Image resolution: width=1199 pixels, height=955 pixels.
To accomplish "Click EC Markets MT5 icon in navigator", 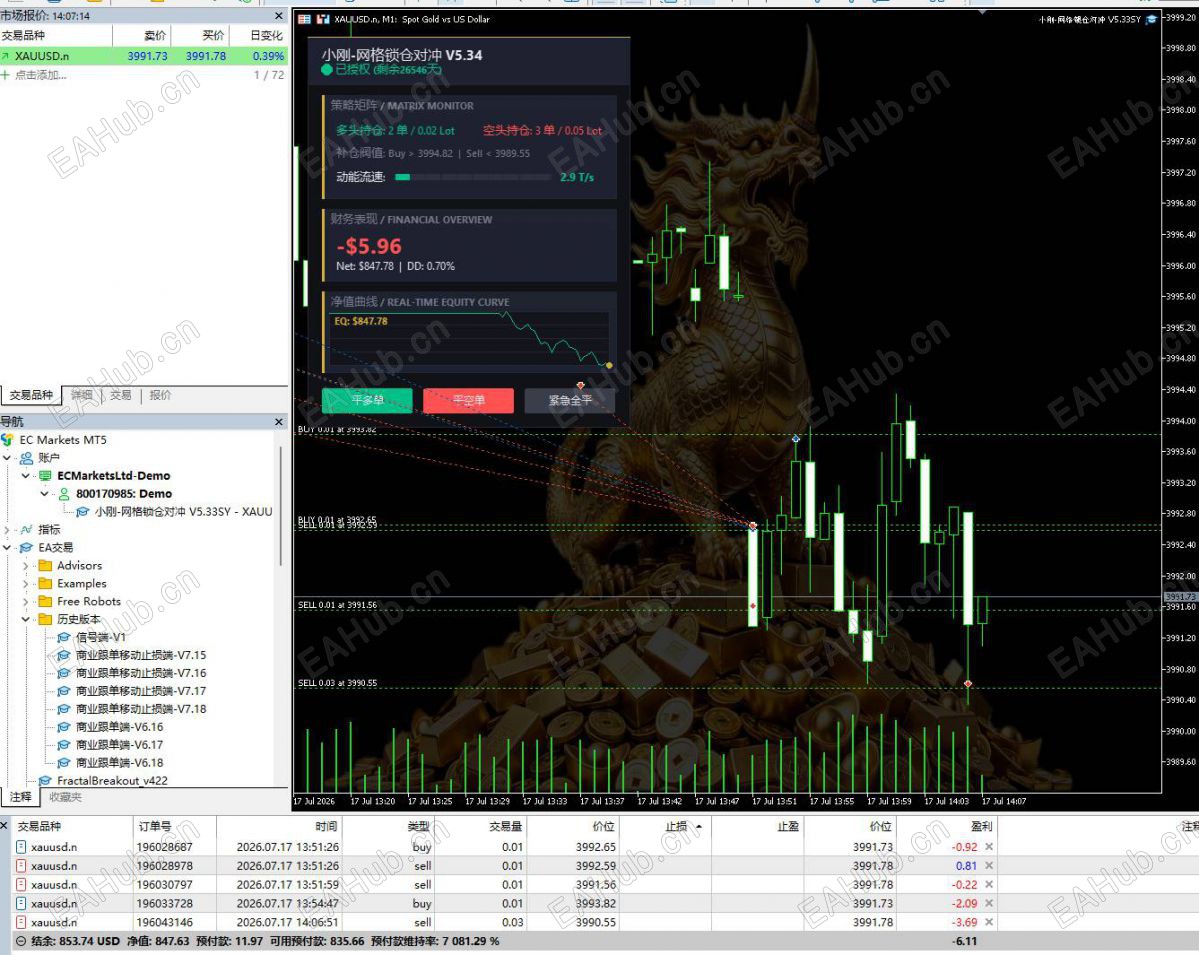I will pos(8,440).
